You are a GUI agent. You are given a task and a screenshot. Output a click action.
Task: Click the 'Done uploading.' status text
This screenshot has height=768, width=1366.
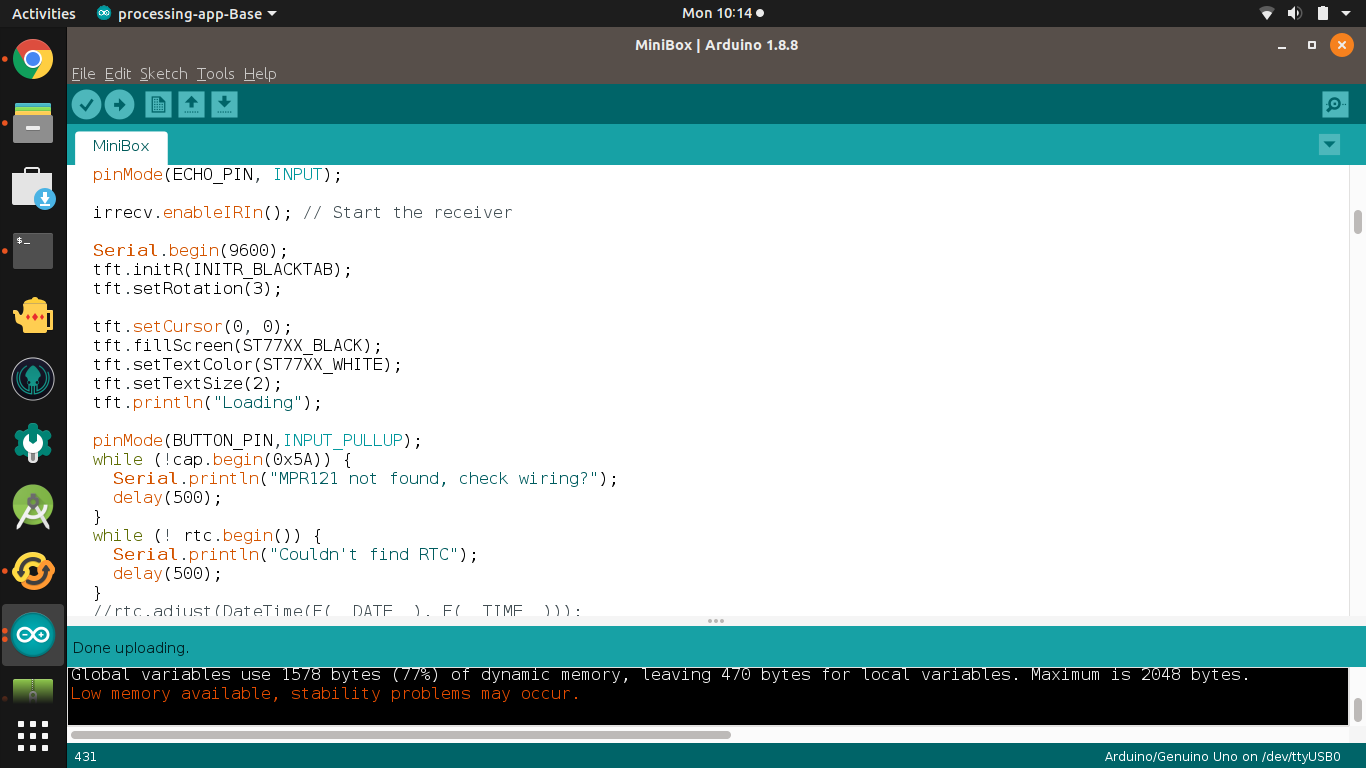click(131, 648)
